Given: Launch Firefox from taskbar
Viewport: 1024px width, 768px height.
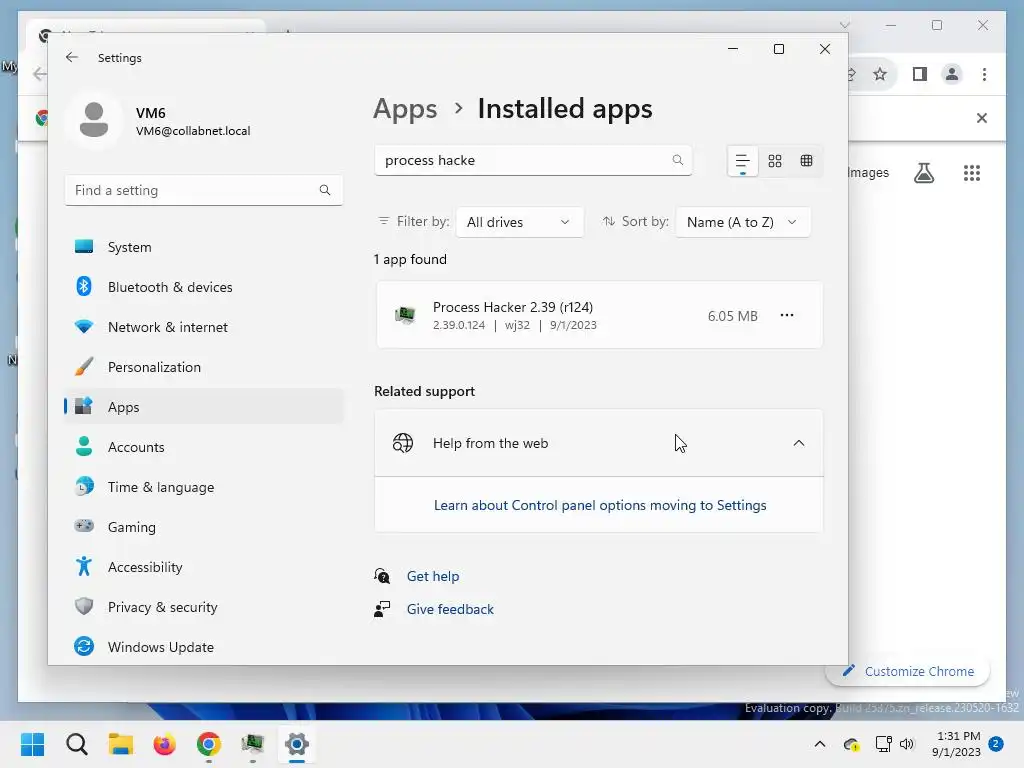Looking at the screenshot, I should 165,744.
